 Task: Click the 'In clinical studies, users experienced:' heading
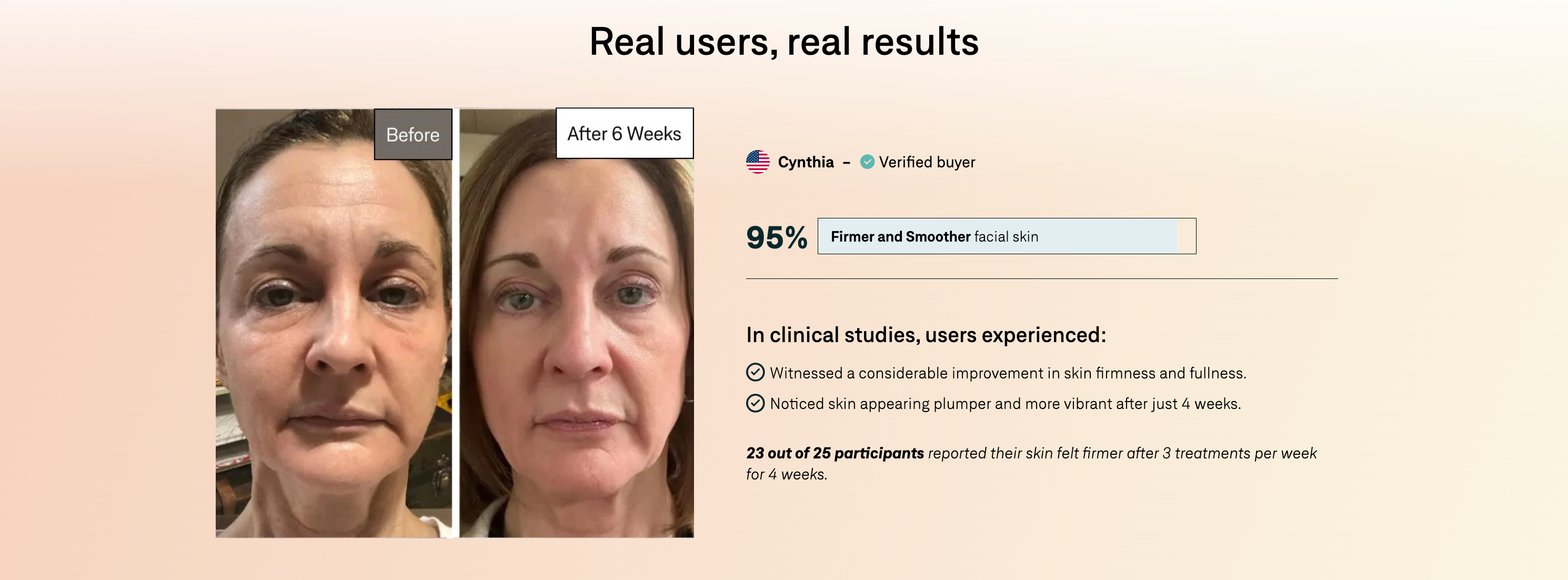(x=925, y=335)
